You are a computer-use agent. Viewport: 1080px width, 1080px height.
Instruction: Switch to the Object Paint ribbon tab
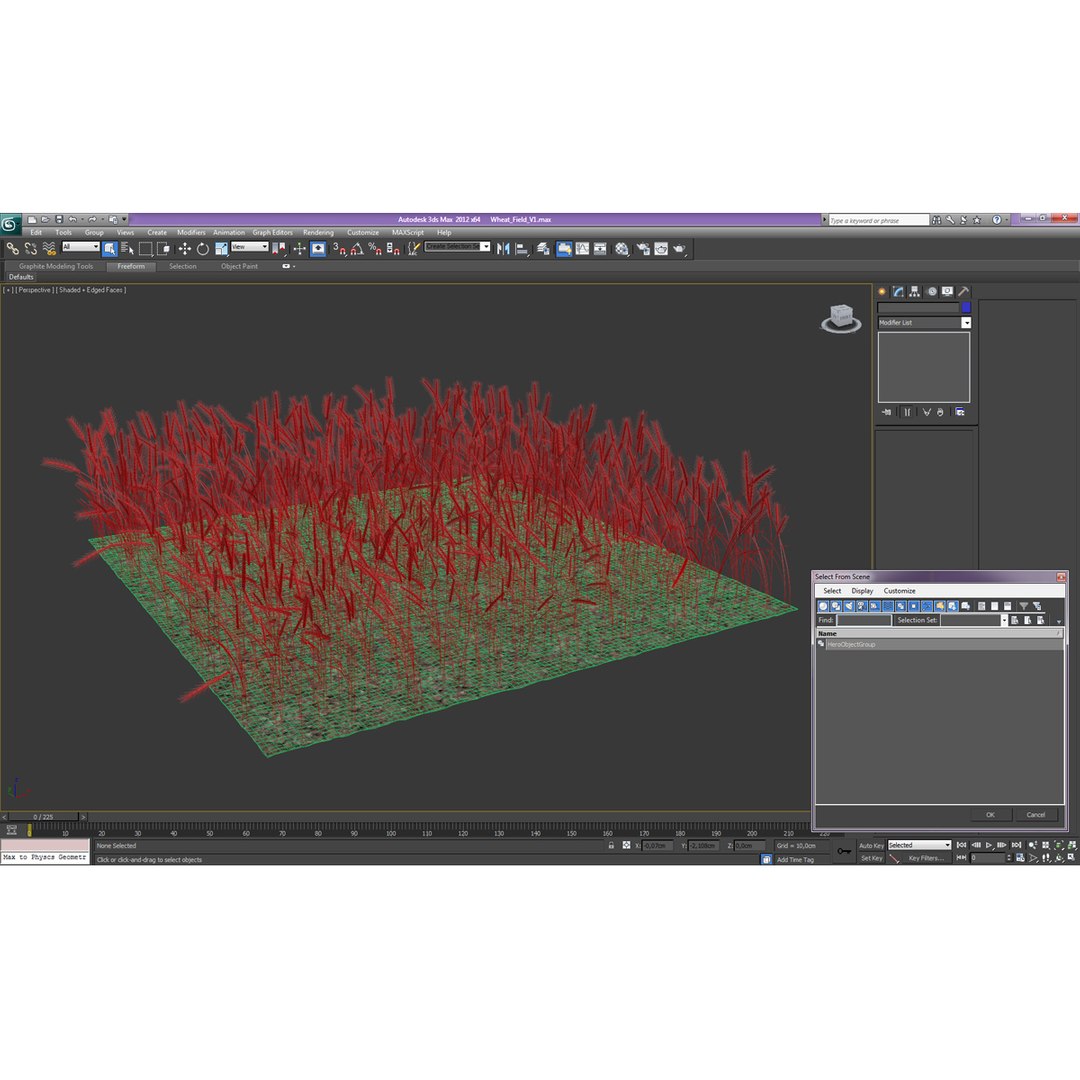pos(239,266)
